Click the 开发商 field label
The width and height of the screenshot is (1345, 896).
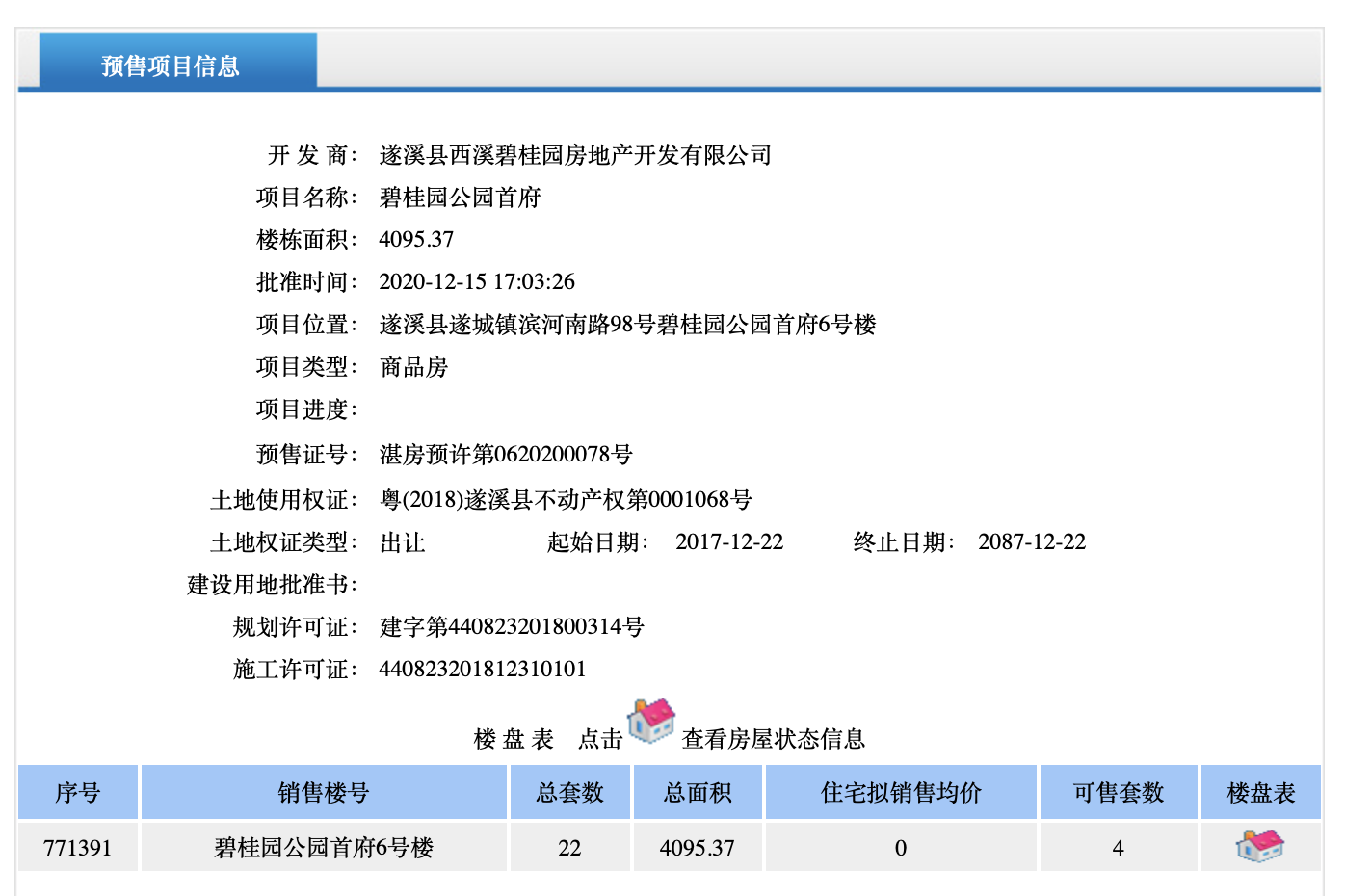pyautogui.click(x=312, y=154)
